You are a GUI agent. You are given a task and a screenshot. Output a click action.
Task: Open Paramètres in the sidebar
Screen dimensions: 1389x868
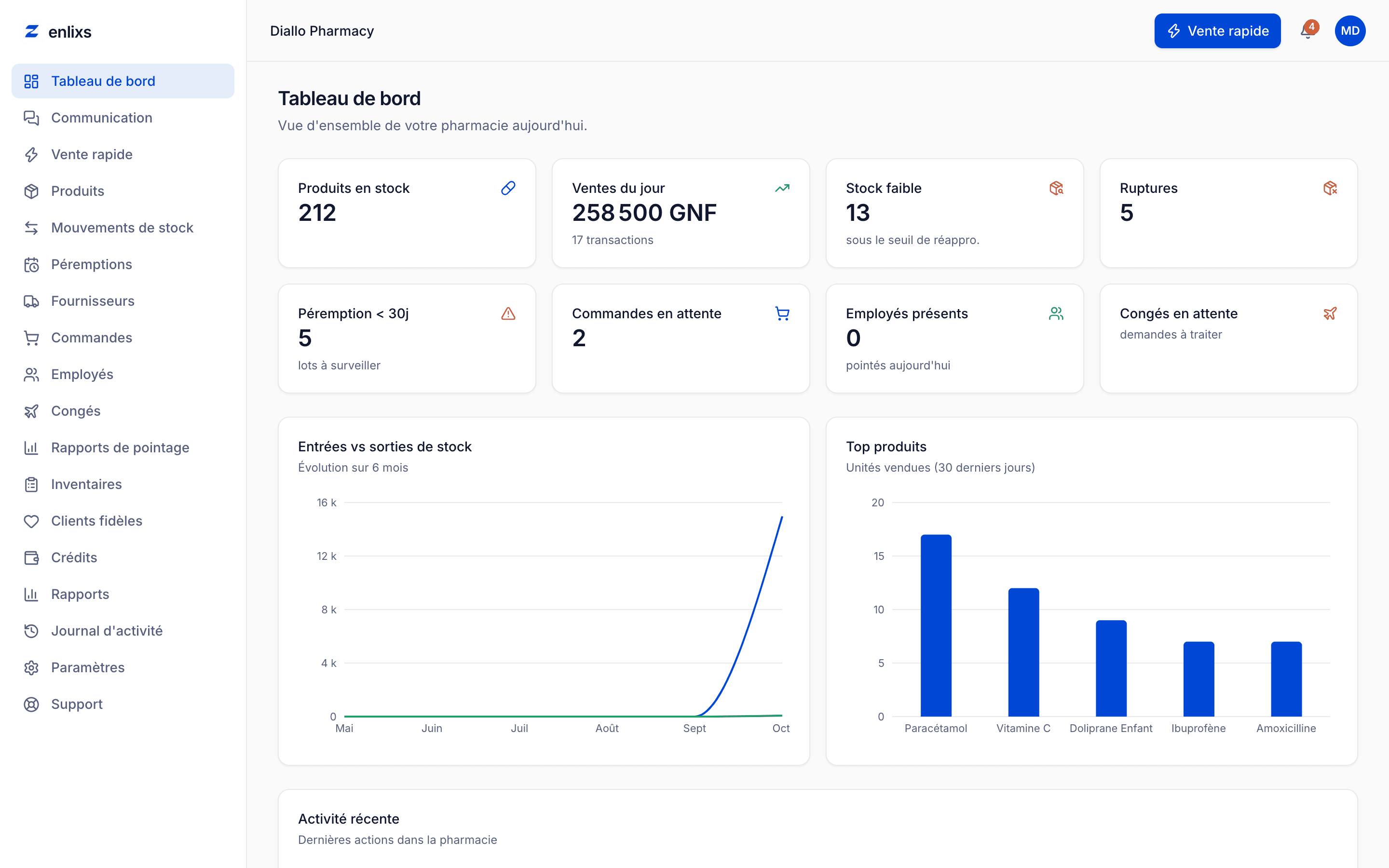(x=123, y=668)
